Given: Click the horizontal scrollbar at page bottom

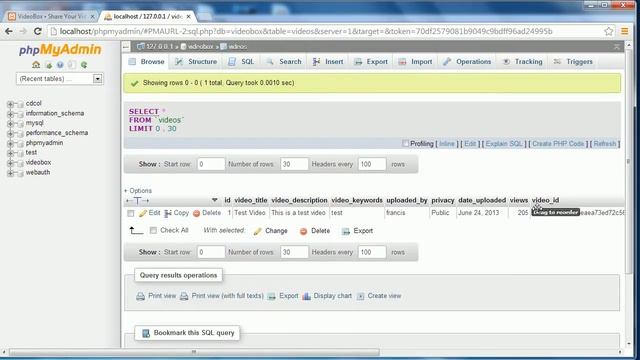Looking at the screenshot, I should [x=195, y=352].
